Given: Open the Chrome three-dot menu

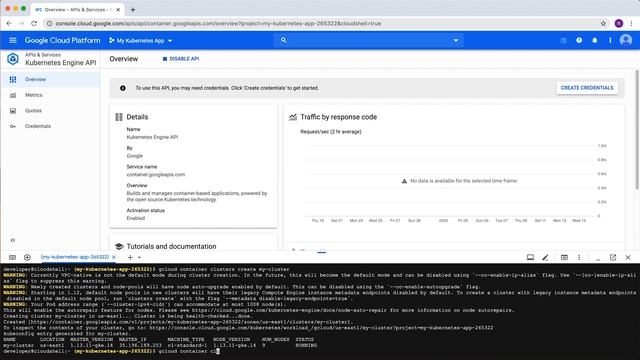Looking at the screenshot, I should (x=631, y=24).
